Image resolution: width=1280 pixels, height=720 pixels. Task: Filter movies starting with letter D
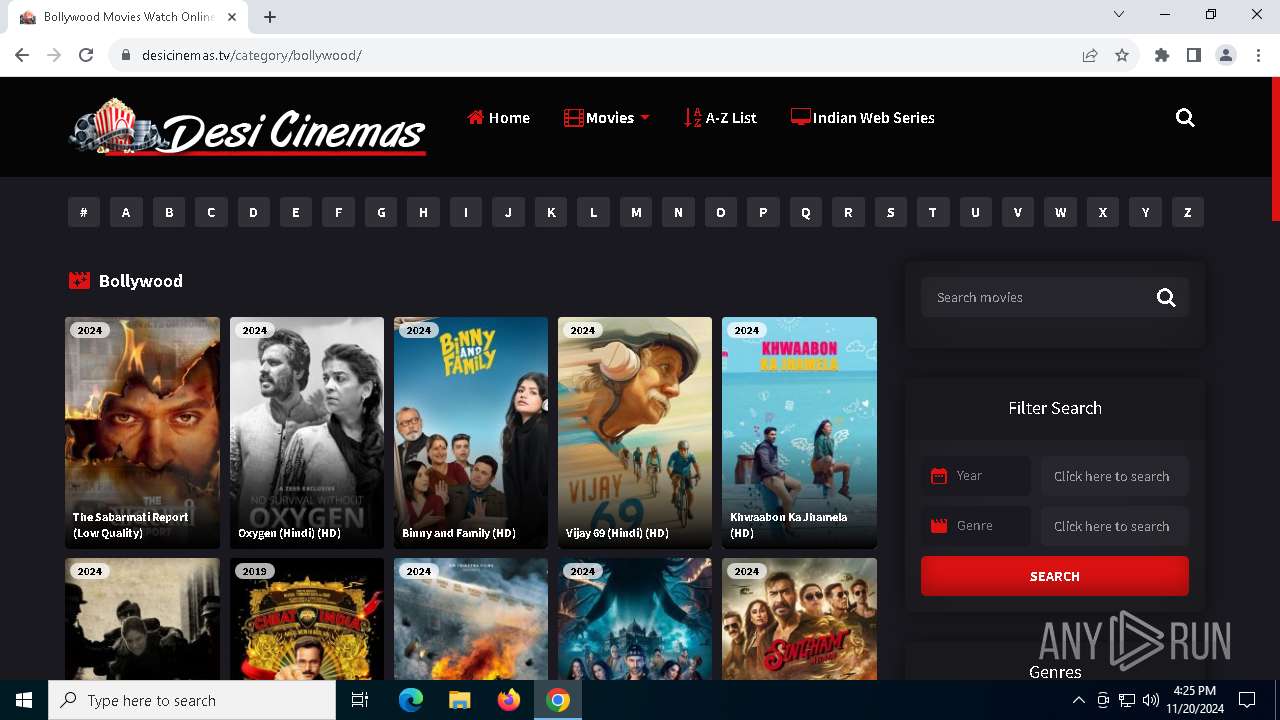[x=253, y=212]
